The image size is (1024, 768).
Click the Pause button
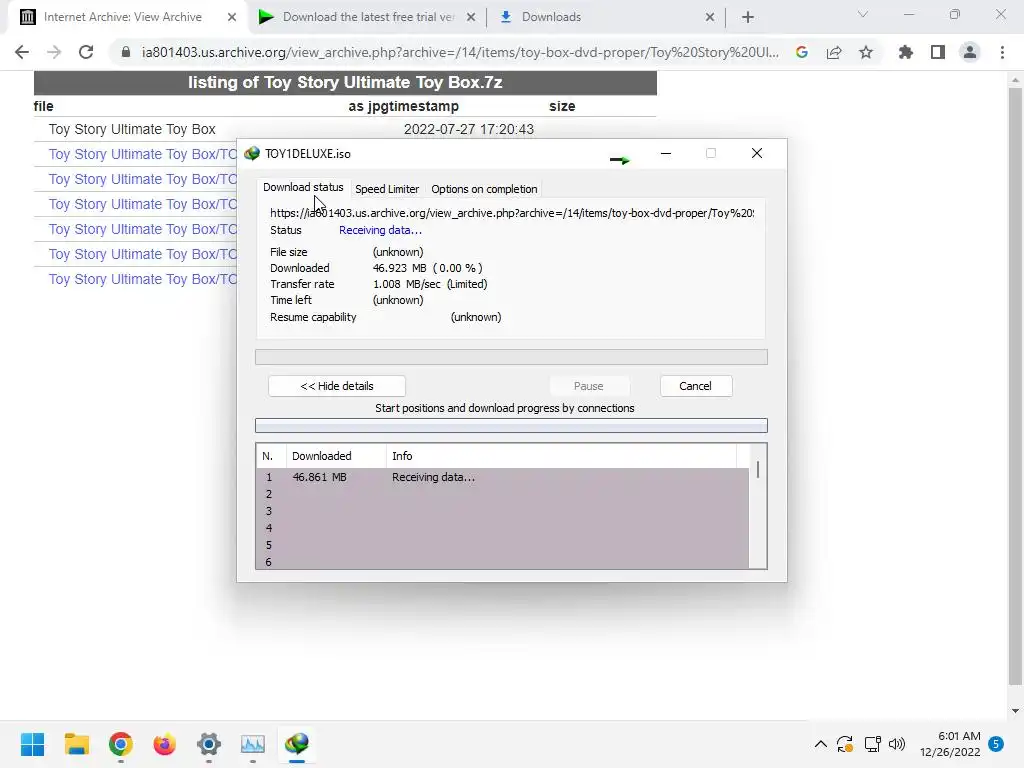tap(588, 386)
